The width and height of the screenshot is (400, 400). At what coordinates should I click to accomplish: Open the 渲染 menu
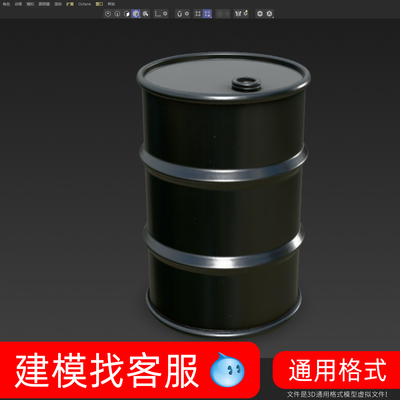(58, 4)
